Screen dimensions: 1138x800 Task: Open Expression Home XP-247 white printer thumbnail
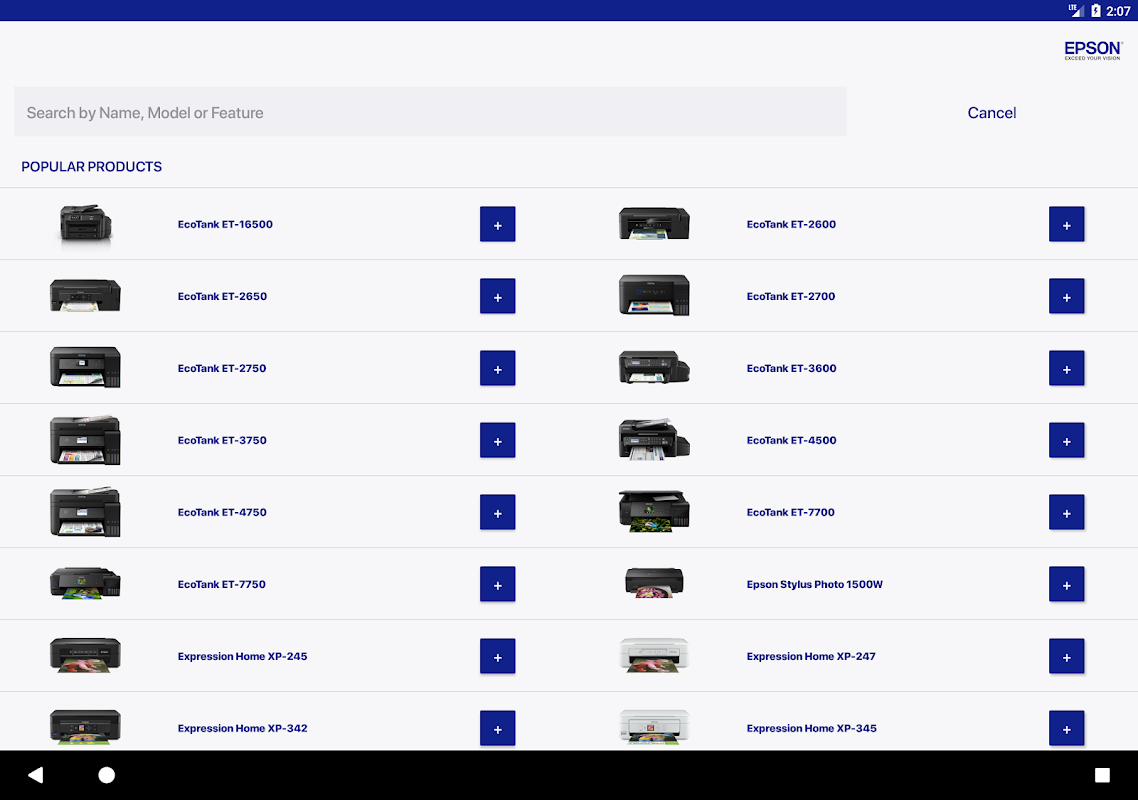tap(654, 656)
